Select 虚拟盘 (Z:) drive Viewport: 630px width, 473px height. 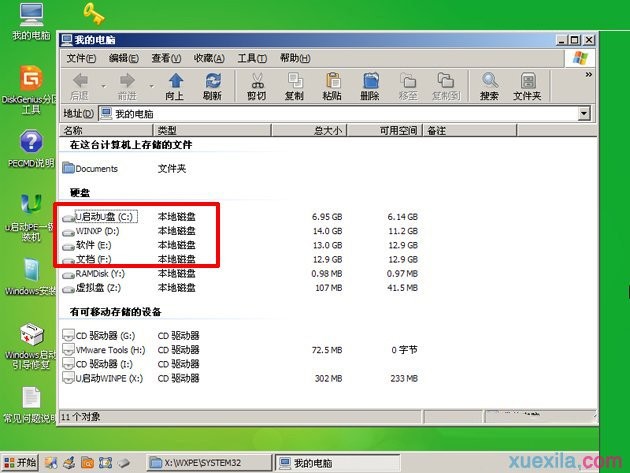click(x=92, y=288)
